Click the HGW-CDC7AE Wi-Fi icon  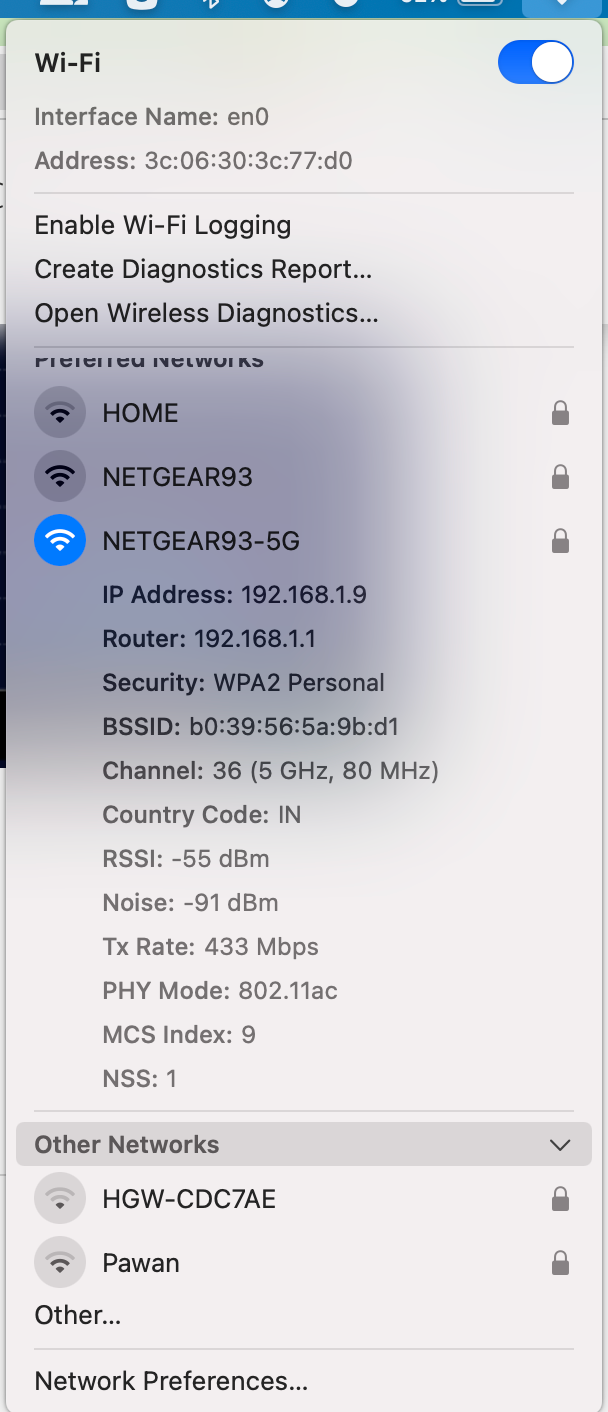[x=60, y=1199]
